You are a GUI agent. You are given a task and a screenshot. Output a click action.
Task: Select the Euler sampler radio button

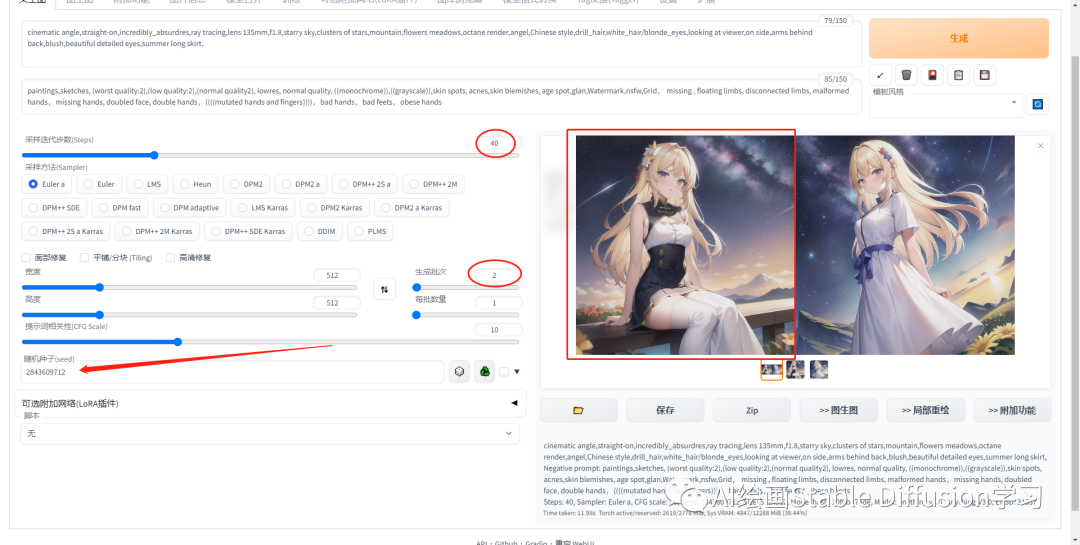click(x=99, y=184)
